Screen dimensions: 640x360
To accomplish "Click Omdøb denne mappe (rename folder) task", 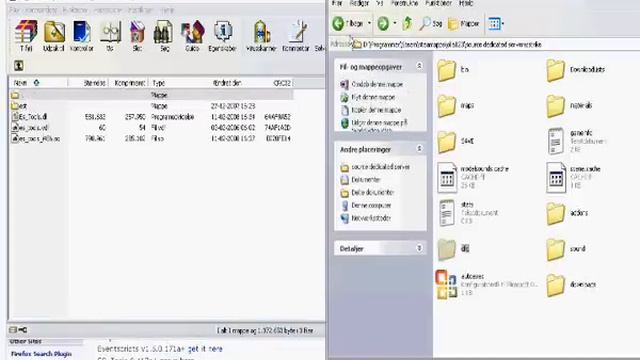I will [x=371, y=84].
